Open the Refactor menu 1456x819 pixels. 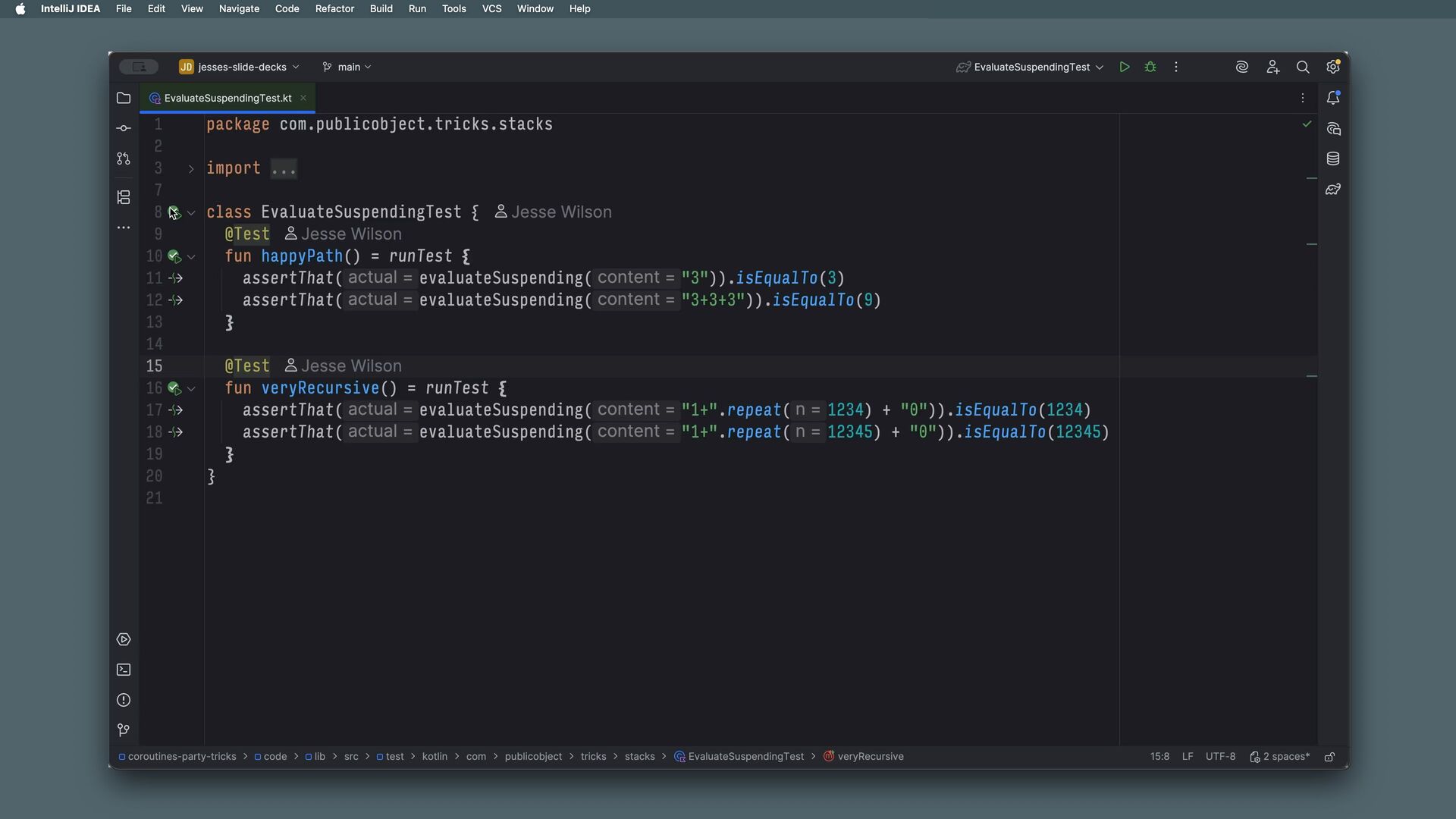coord(334,9)
